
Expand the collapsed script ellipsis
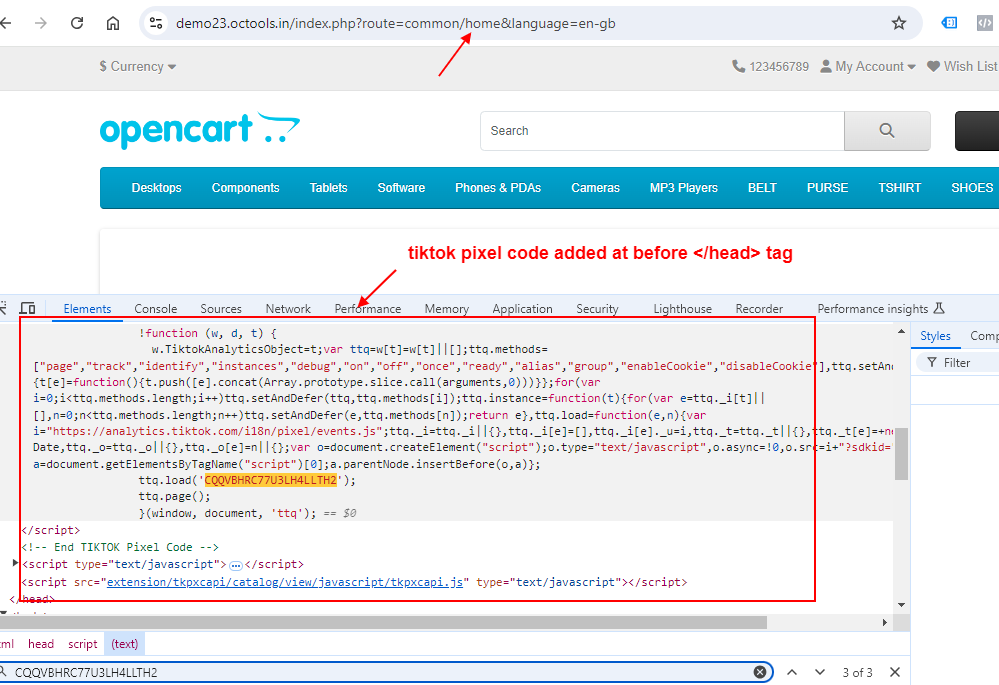click(x=236, y=565)
